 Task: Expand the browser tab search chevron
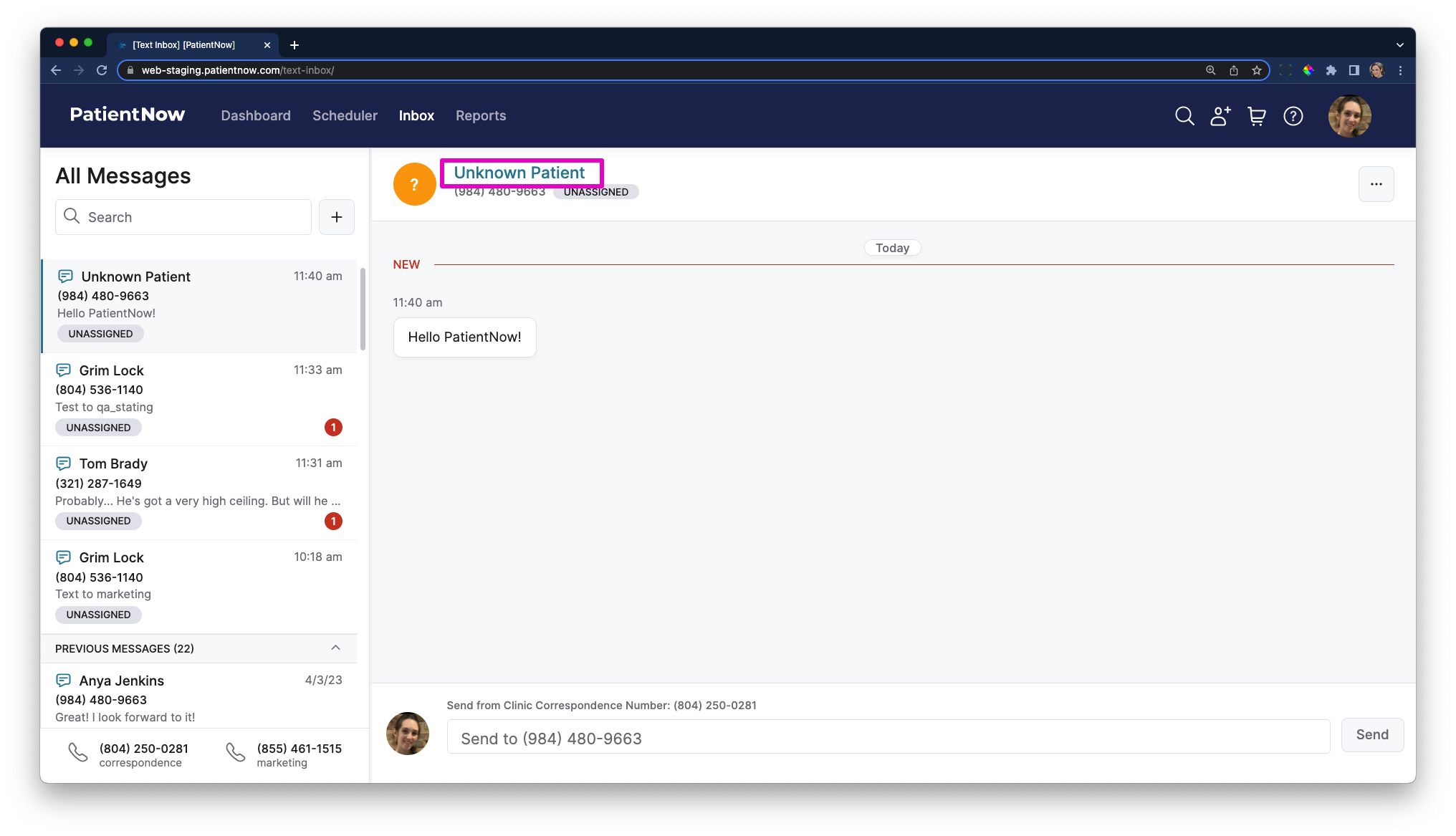click(1399, 45)
